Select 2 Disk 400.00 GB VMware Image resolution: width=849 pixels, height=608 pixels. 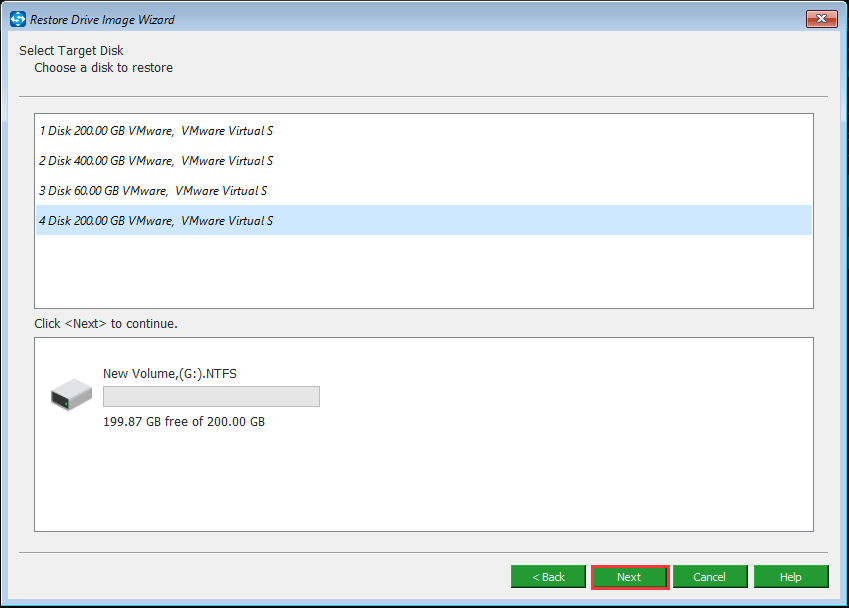point(424,161)
